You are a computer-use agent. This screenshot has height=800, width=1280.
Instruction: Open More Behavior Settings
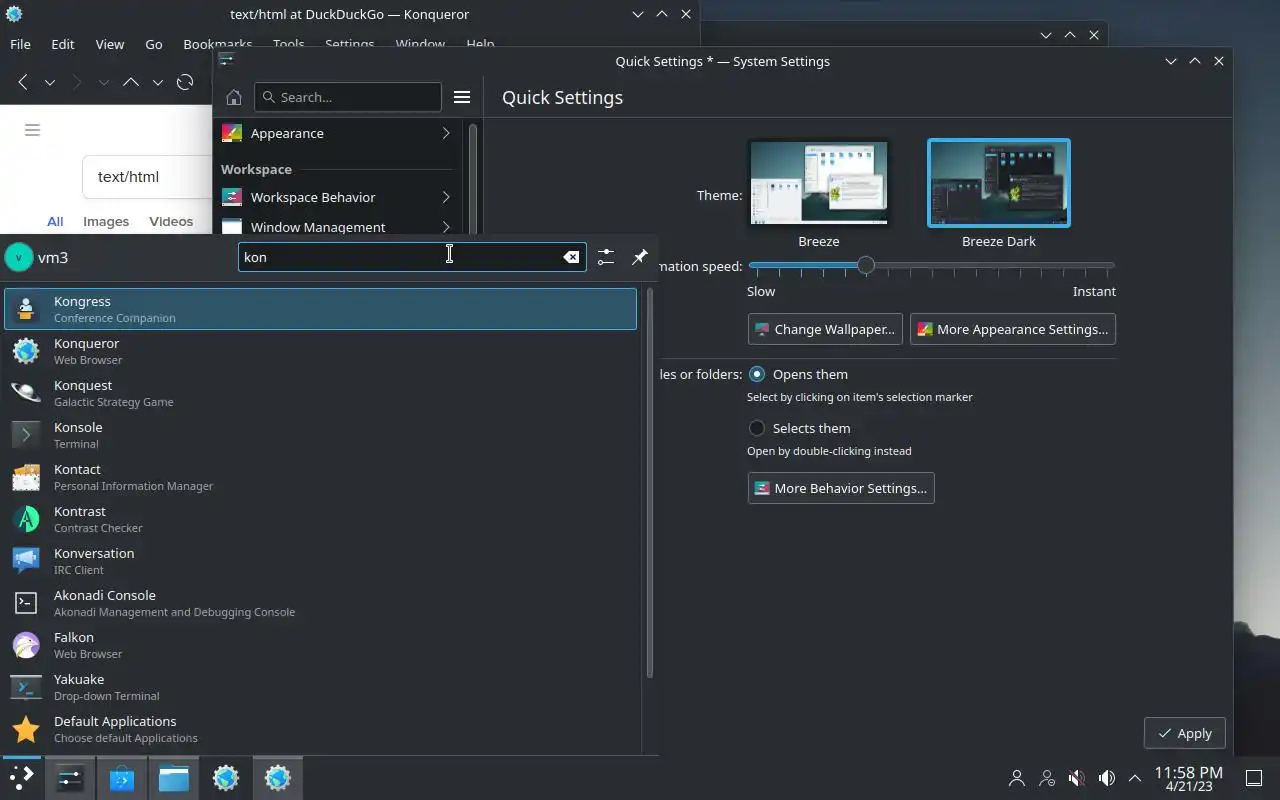pyautogui.click(x=841, y=488)
